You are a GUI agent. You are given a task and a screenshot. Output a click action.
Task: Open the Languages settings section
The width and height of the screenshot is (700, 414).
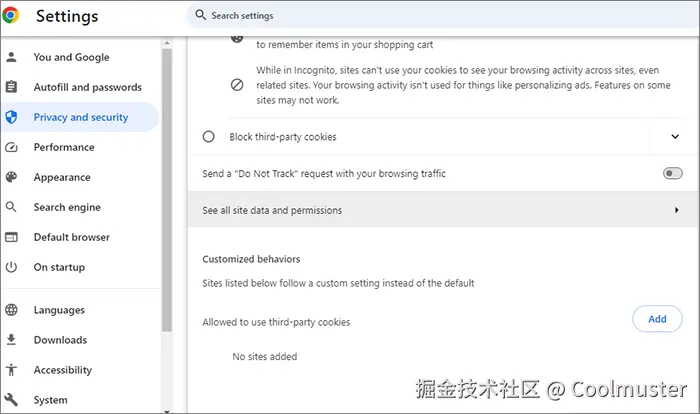pyautogui.click(x=59, y=310)
